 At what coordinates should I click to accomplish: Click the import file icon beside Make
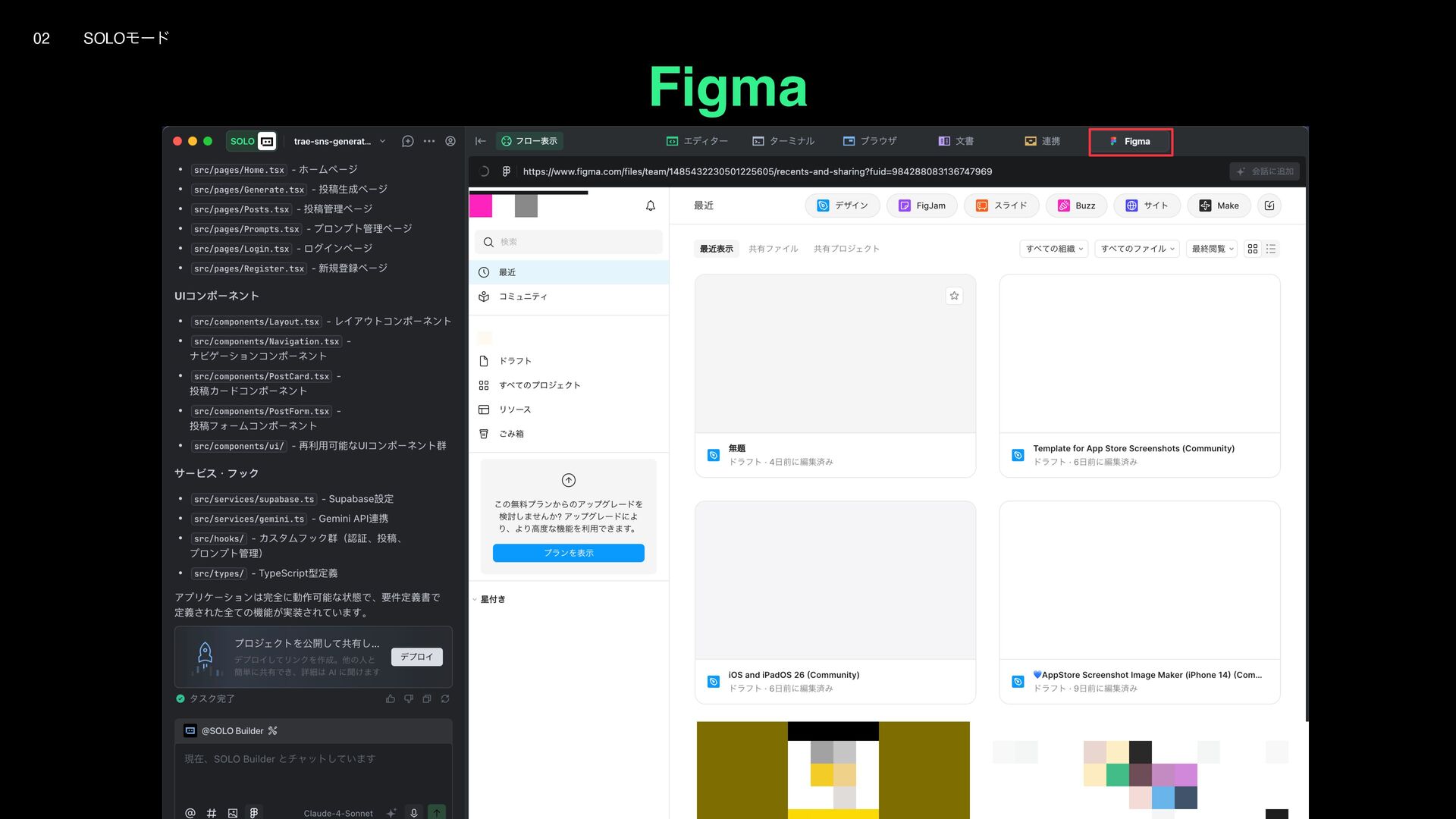[x=1269, y=206]
